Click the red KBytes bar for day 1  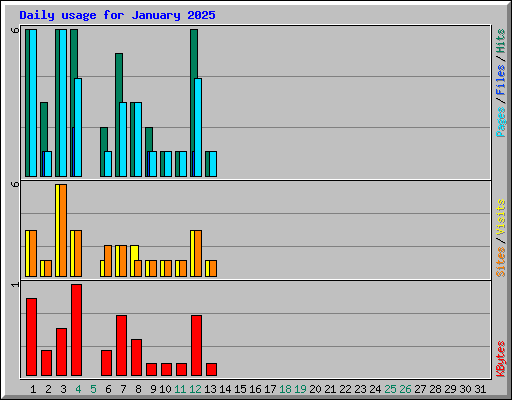point(31,337)
